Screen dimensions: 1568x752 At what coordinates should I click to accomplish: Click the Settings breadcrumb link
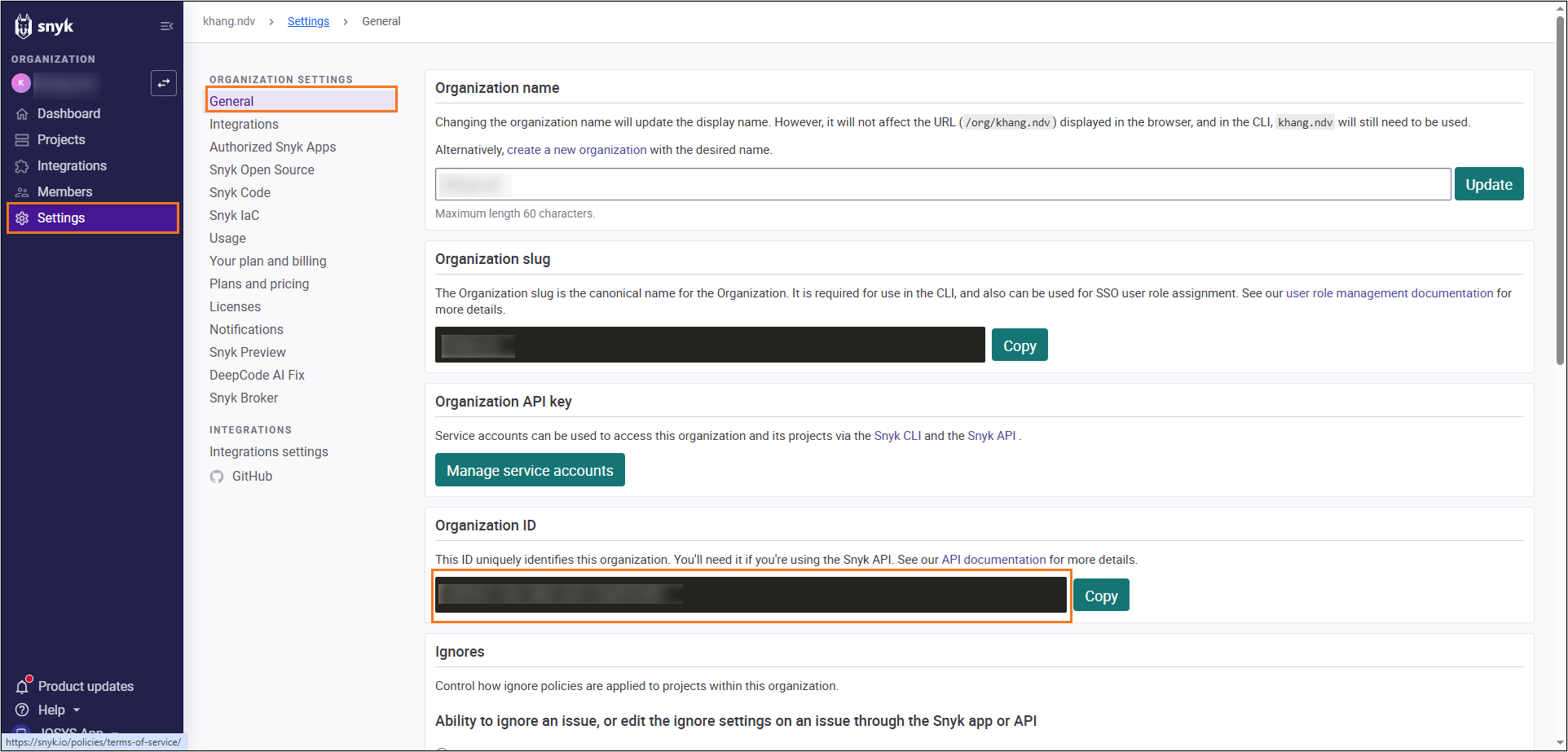(308, 21)
